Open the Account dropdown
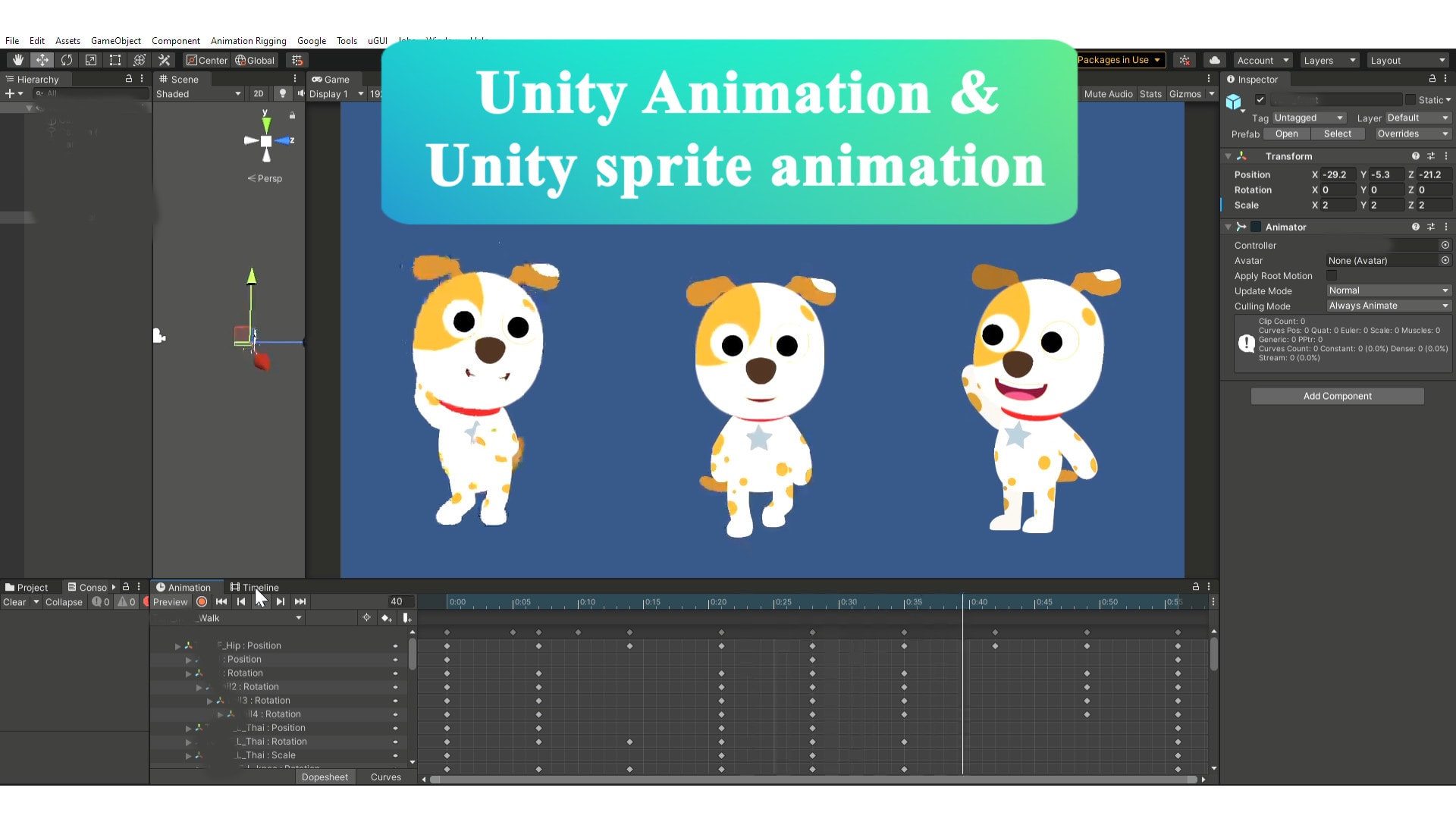Viewport: 1456px width, 819px height. tap(1262, 60)
